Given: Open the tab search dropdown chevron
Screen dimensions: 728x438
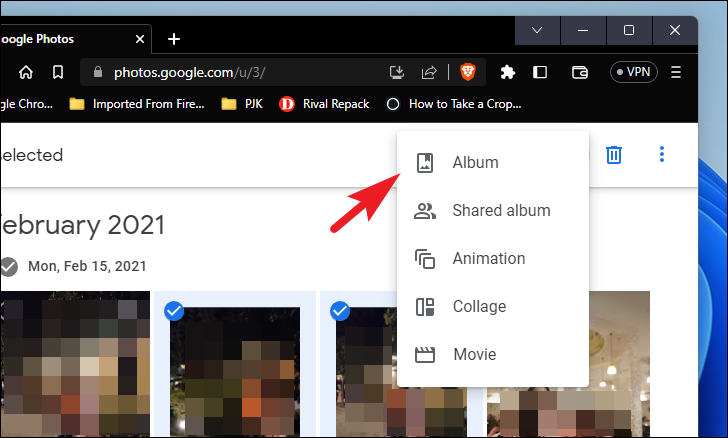Looking at the screenshot, I should [x=537, y=30].
